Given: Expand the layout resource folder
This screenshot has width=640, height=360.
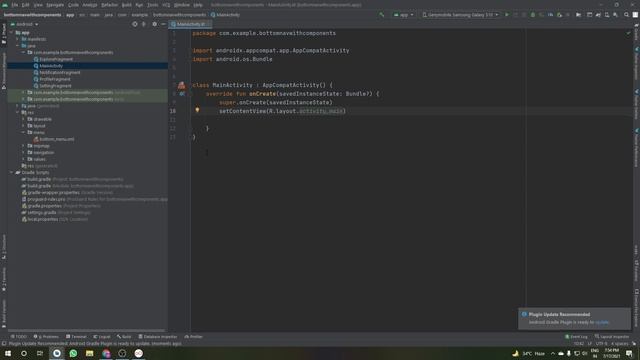Looking at the screenshot, I should [x=23, y=126].
